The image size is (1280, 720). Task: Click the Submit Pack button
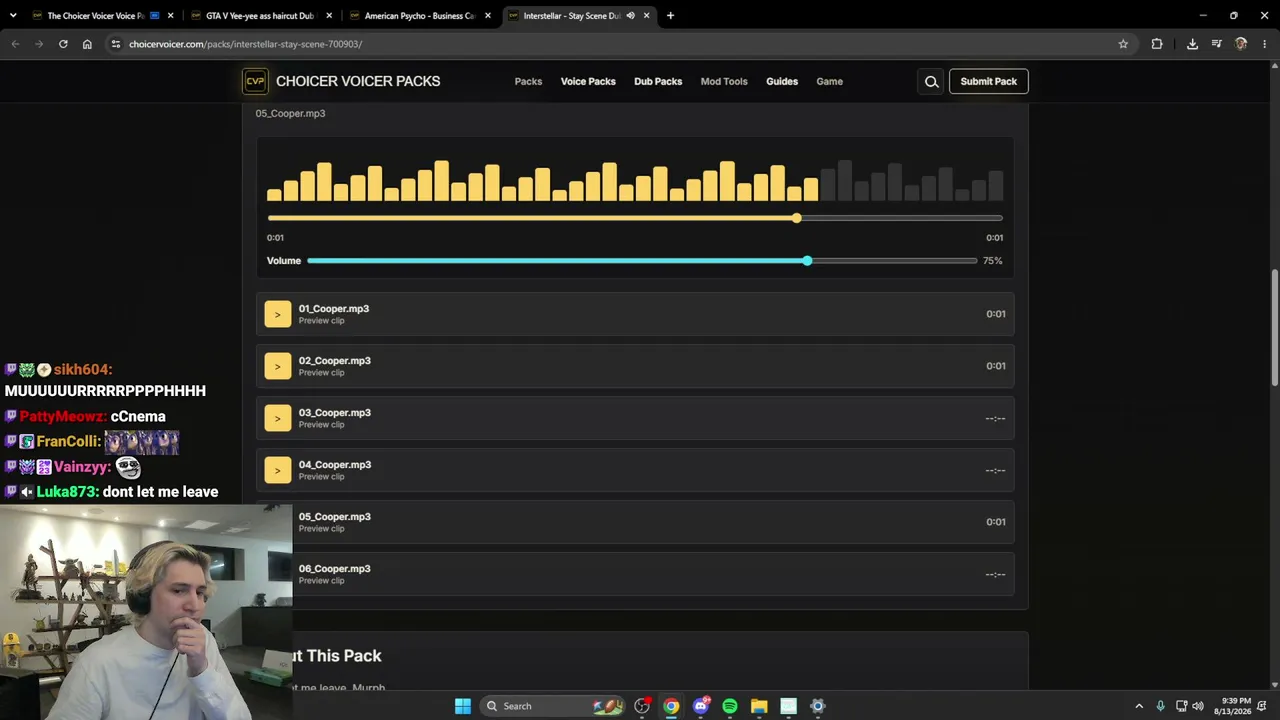(988, 82)
